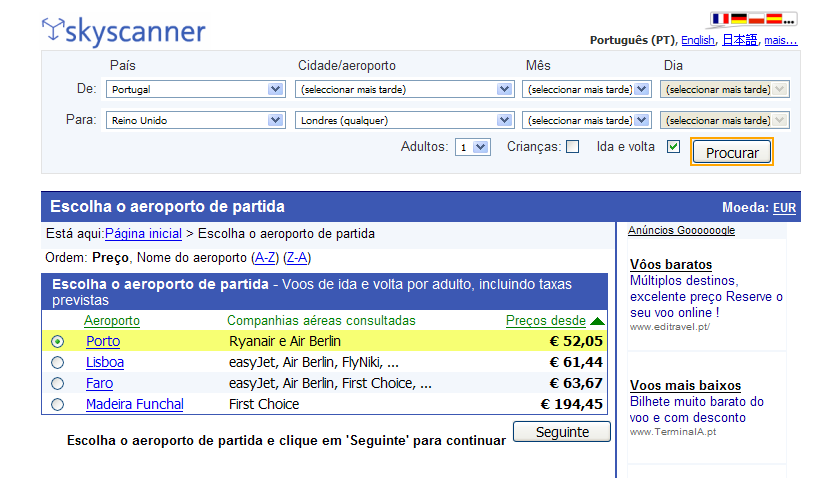Screen dimensions: 822x500
Task: Click the www.TerminalA.pt ad URL
Action: (x=673, y=432)
